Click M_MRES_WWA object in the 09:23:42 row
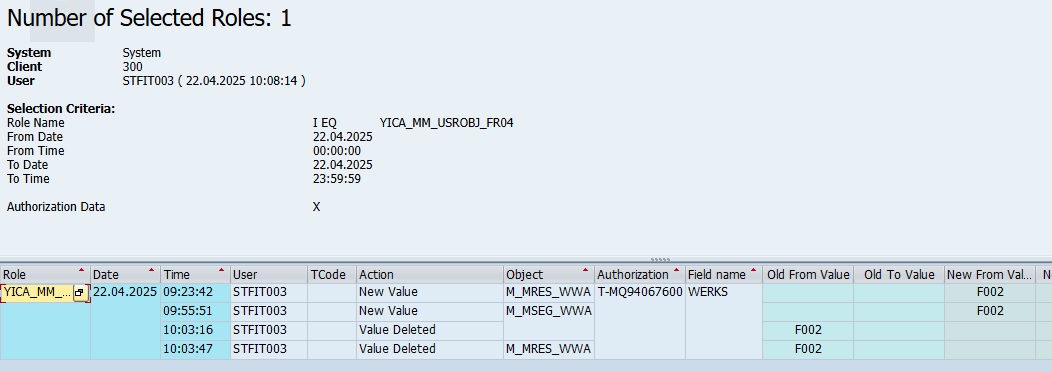1052x372 pixels. coord(548,292)
